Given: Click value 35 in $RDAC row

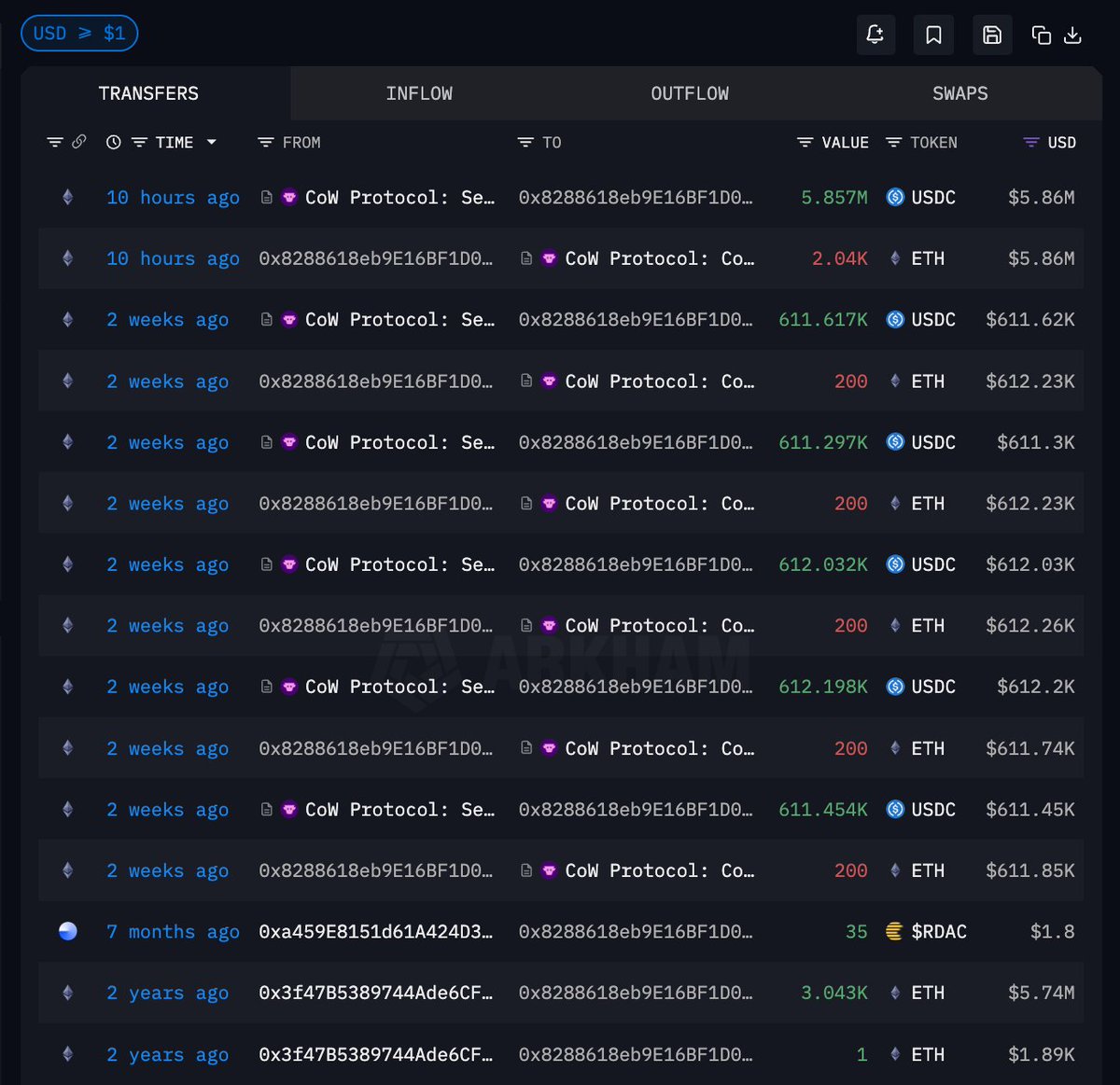Looking at the screenshot, I should [x=857, y=932].
